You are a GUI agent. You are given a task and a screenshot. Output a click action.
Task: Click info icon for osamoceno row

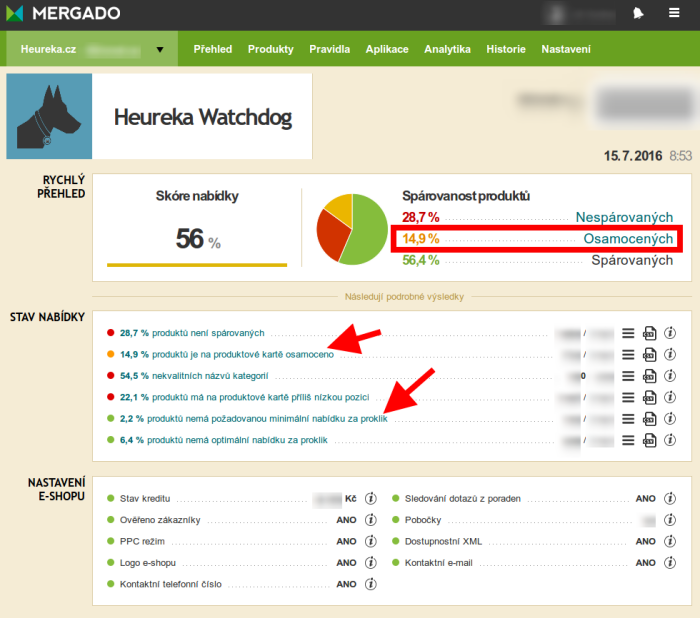pyautogui.click(x=670, y=355)
